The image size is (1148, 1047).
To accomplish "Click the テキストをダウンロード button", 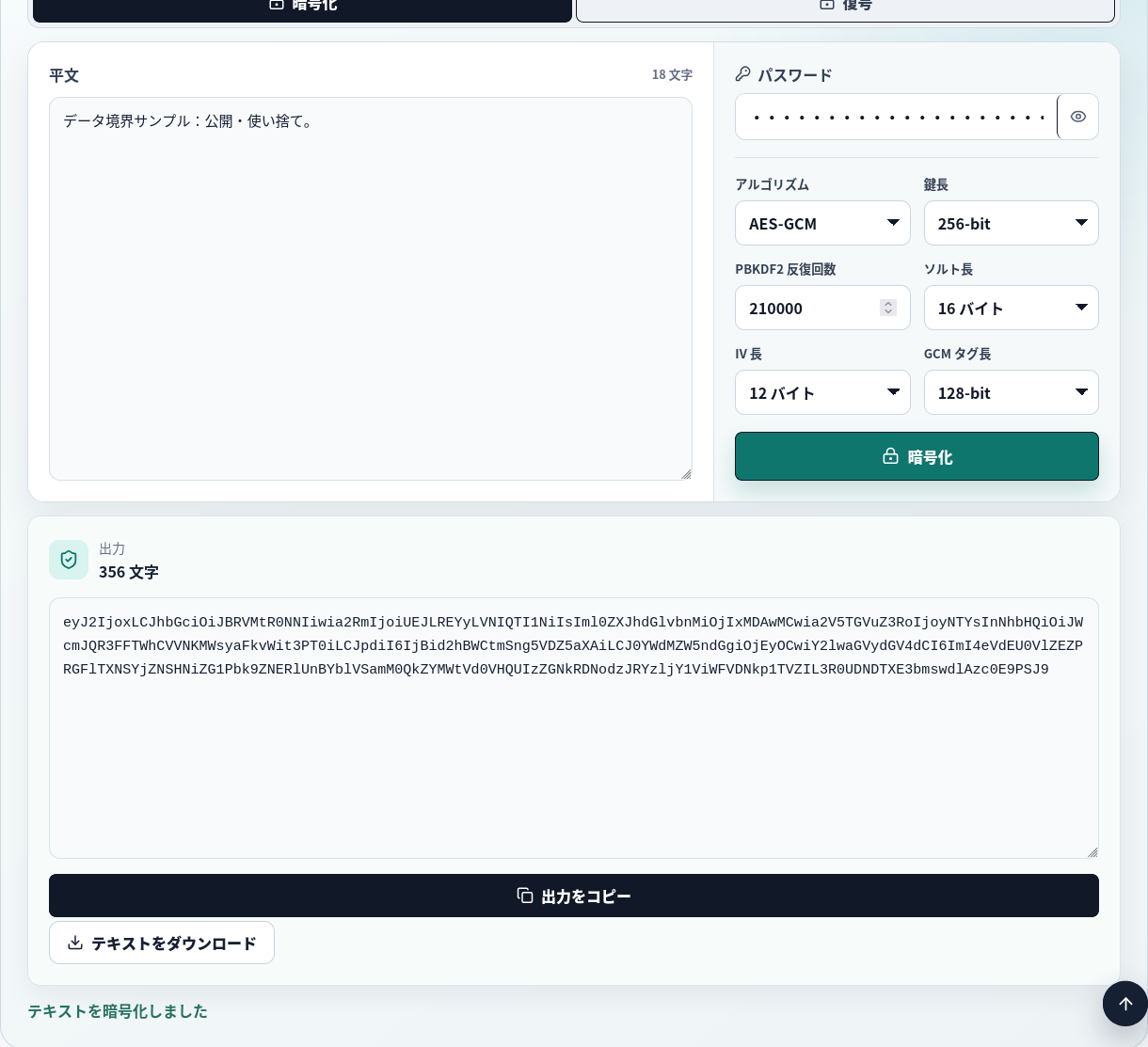I will pyautogui.click(x=162, y=943).
